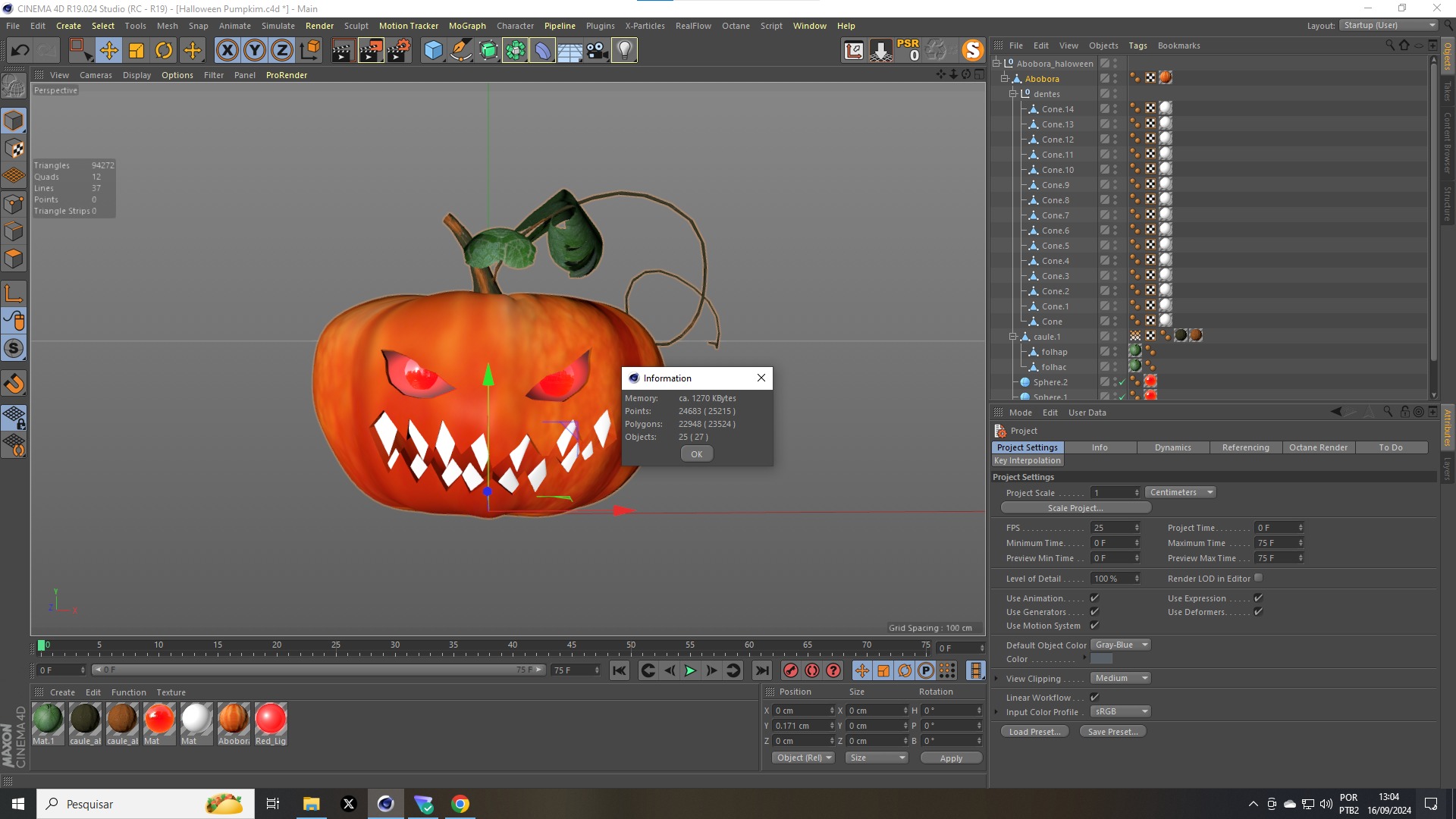The image size is (1456, 819).
Task: Click the Record Active Objects button
Action: [790, 670]
